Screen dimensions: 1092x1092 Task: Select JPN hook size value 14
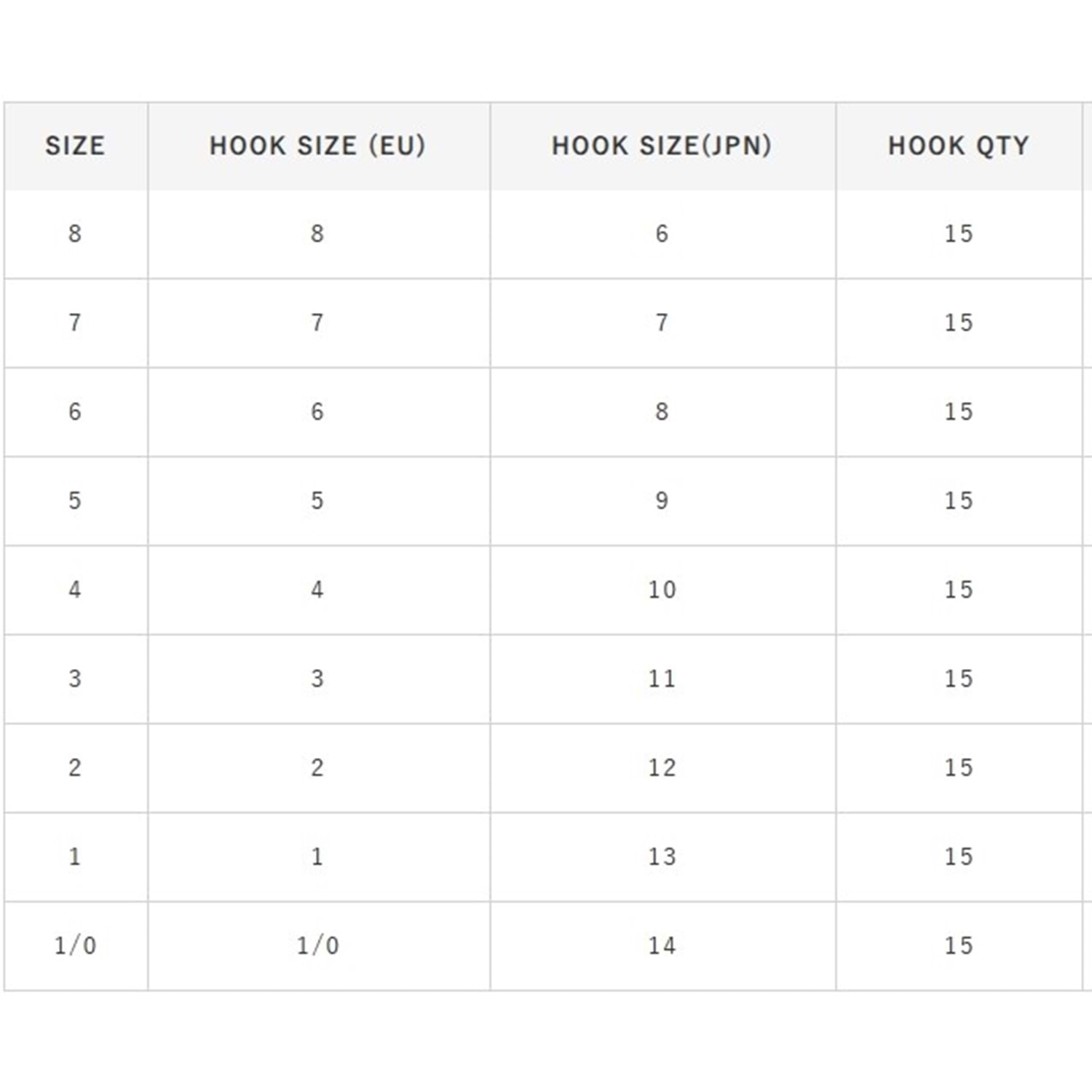(662, 946)
